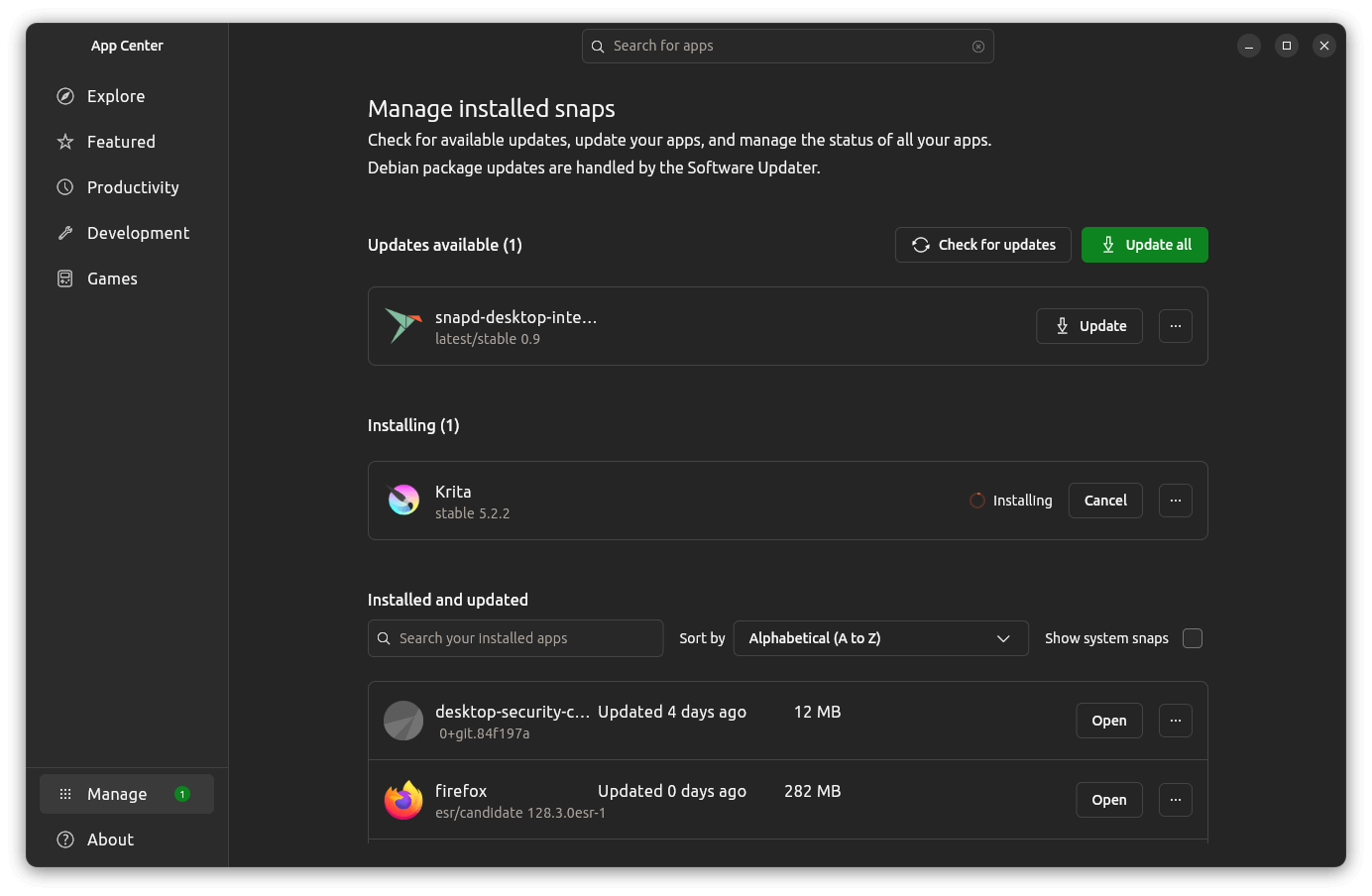Click the Krita app icon

click(403, 500)
